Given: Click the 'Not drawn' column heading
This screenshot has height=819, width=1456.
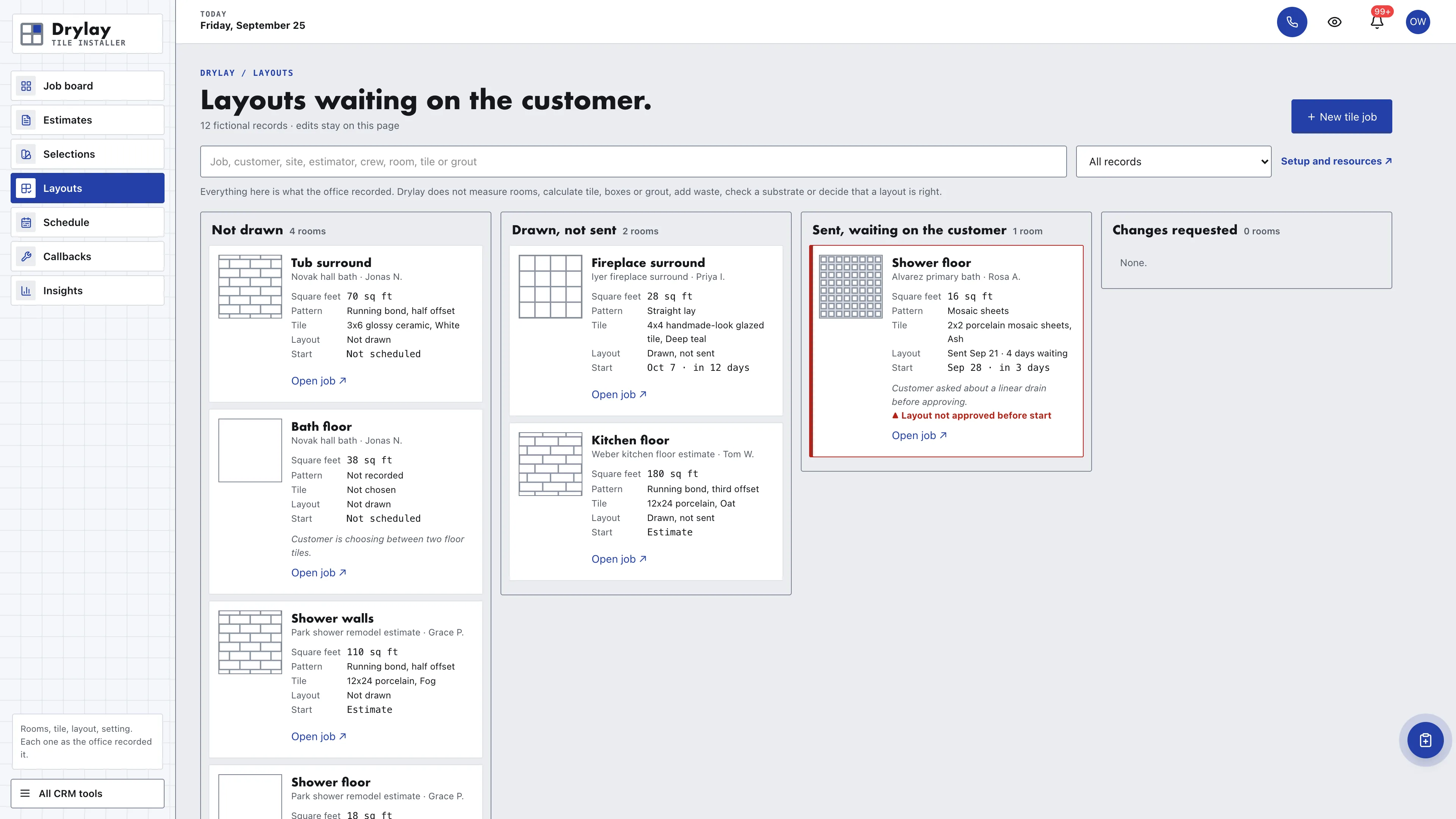Looking at the screenshot, I should pyautogui.click(x=247, y=230).
